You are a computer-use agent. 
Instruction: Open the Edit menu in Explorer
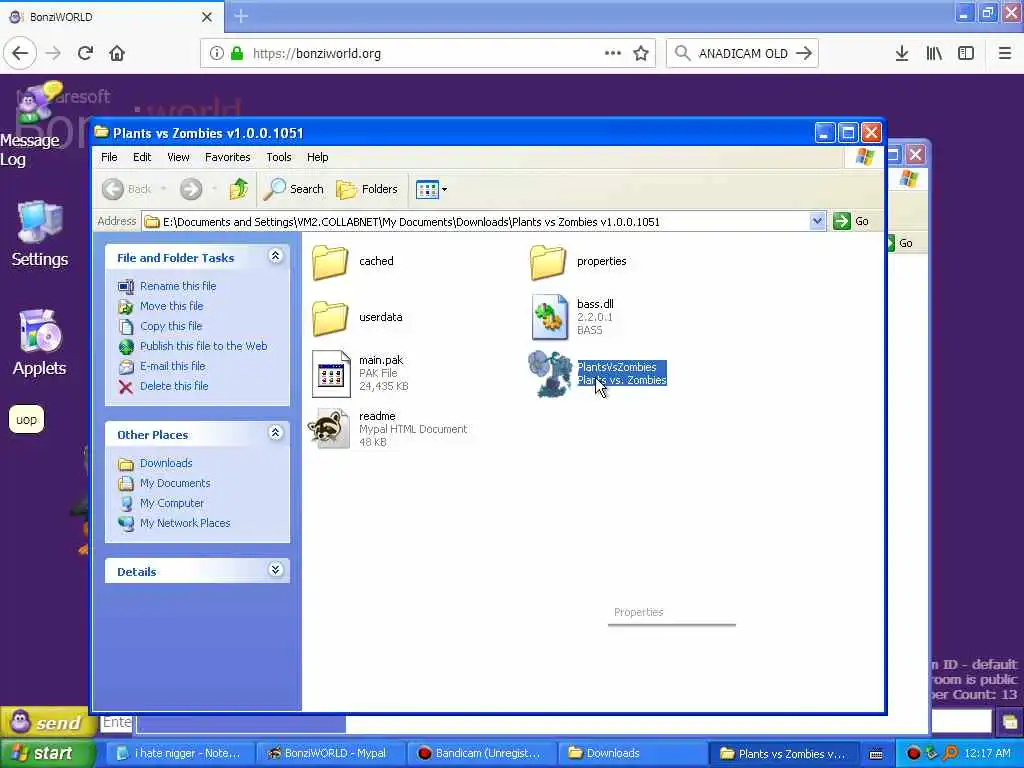pos(142,157)
